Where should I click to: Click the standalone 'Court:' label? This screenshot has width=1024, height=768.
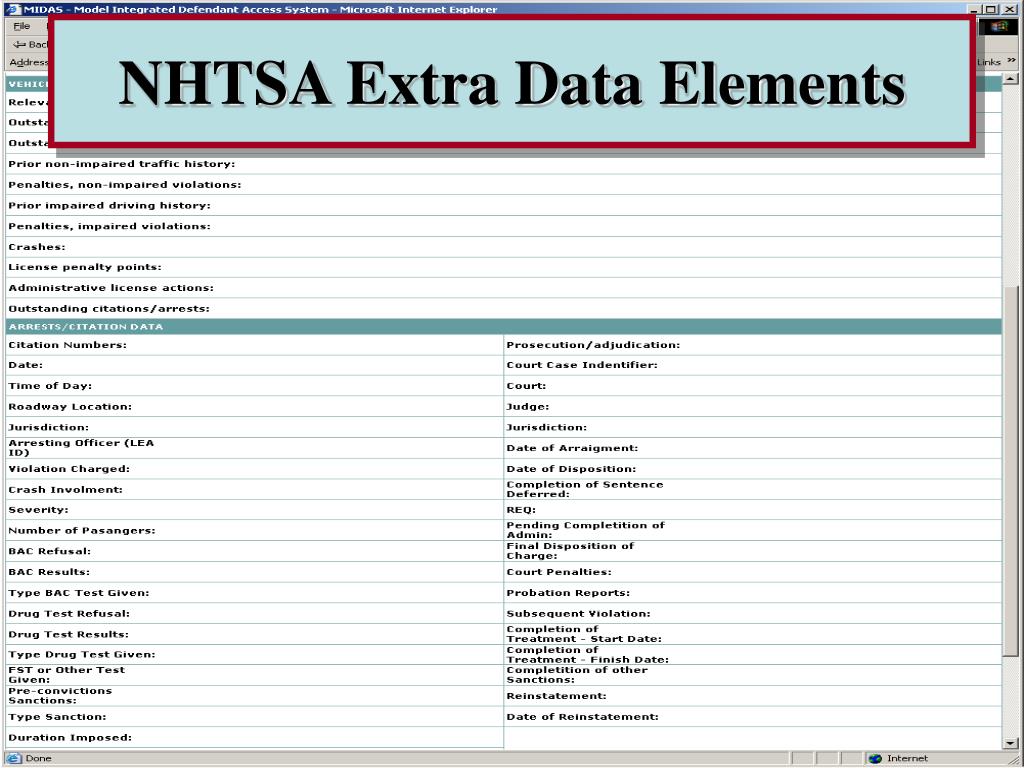pos(526,386)
